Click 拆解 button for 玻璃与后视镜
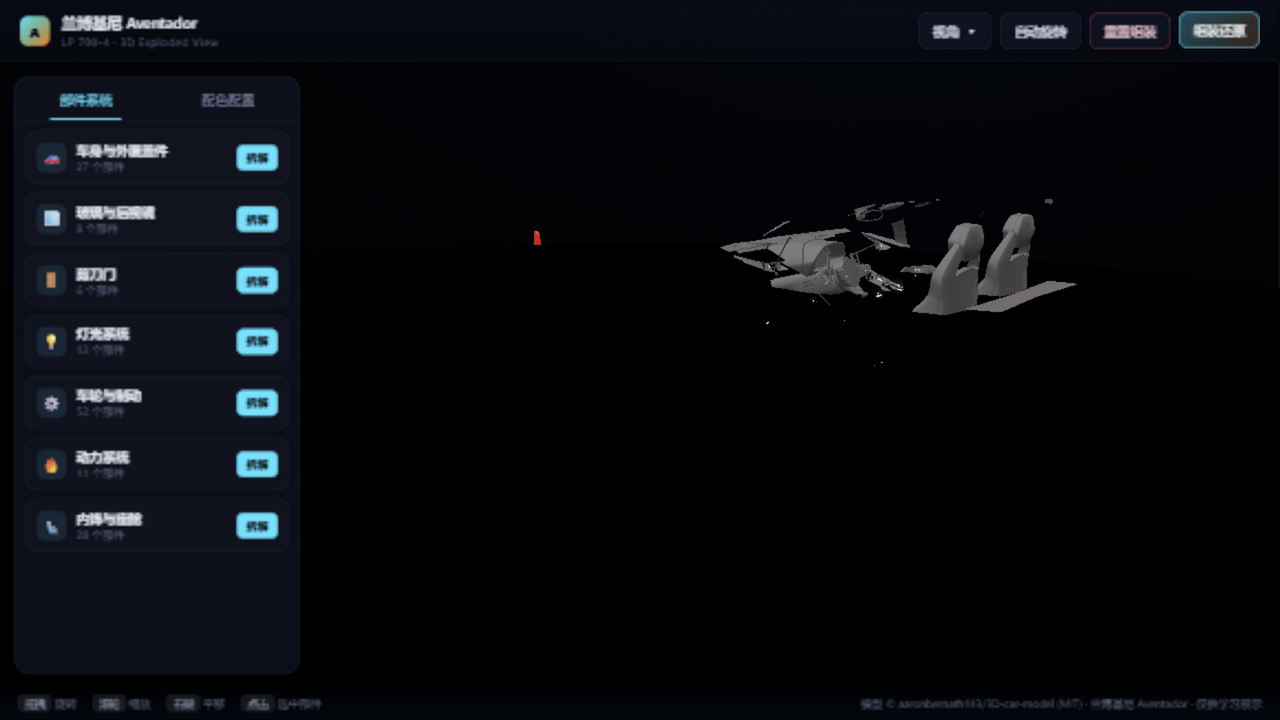Viewport: 1280px width, 720px height. click(x=257, y=219)
